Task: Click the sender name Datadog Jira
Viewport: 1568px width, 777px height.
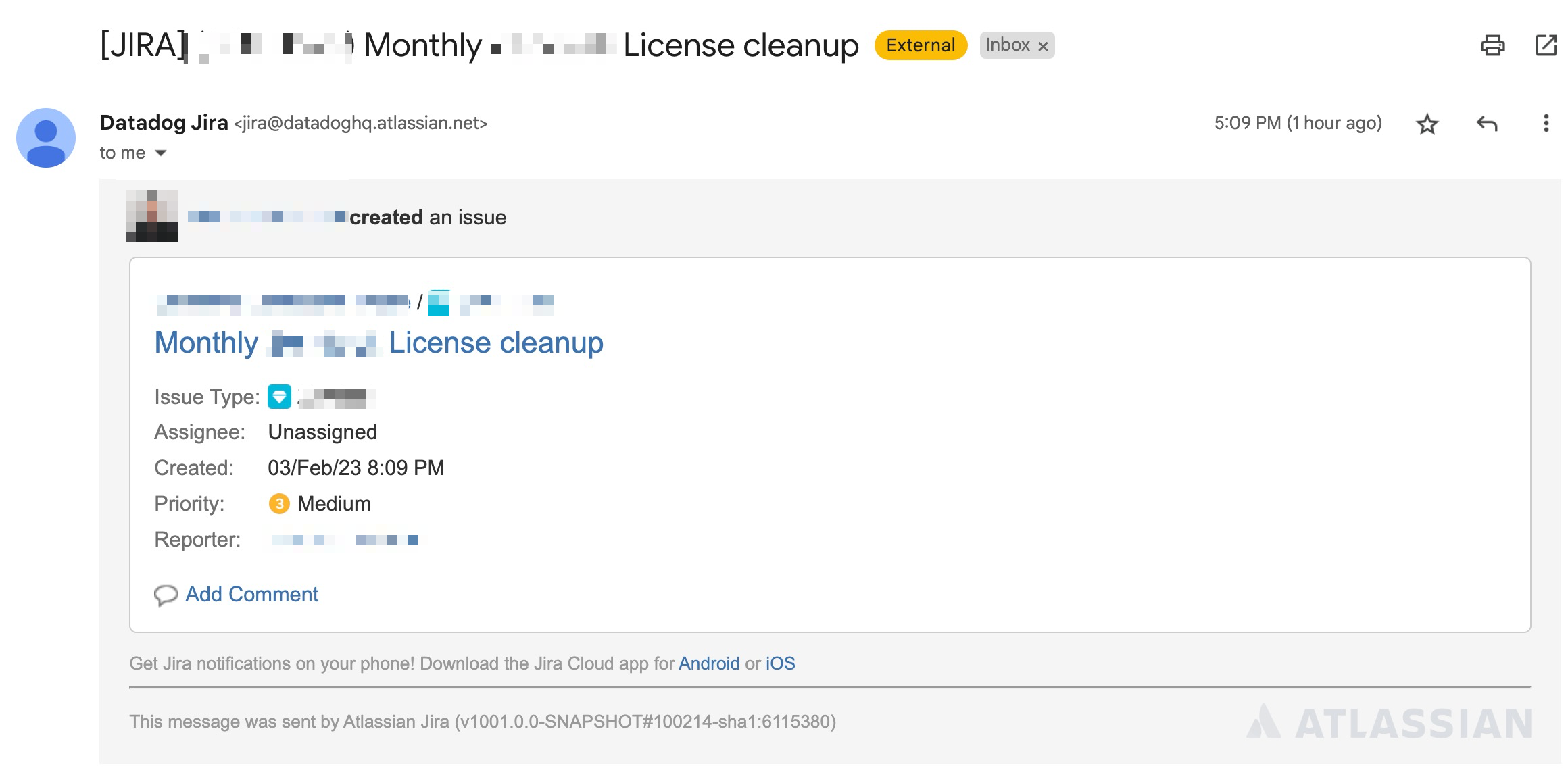Action: (x=164, y=123)
